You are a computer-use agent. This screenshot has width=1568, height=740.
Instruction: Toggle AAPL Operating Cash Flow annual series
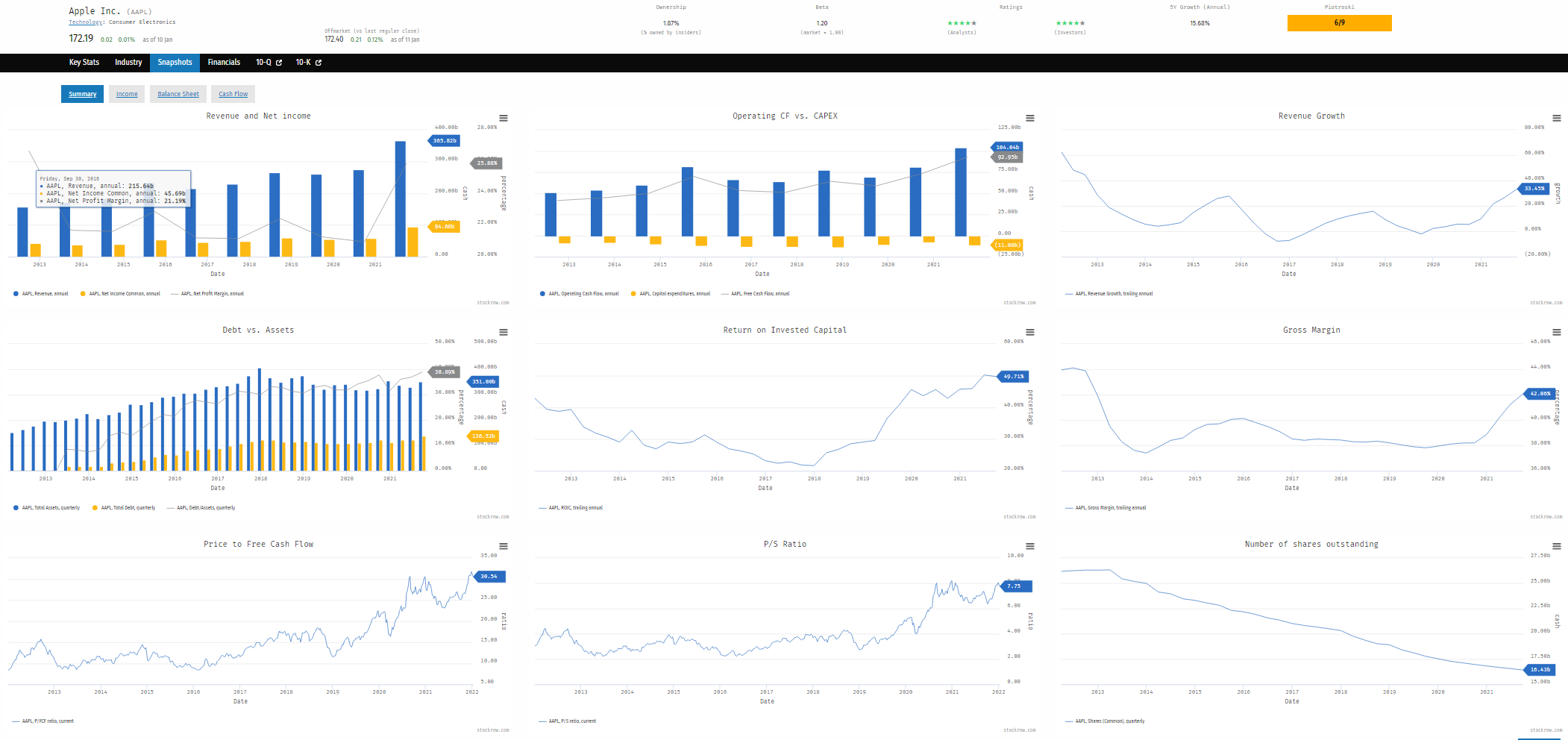pos(580,294)
